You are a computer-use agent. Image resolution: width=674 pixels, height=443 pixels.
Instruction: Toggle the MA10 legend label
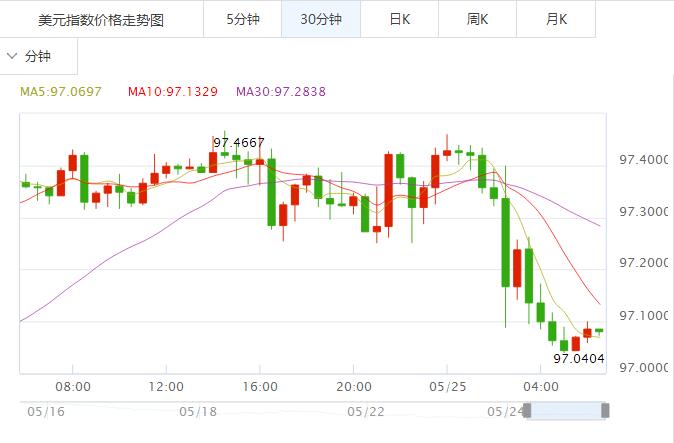(173, 92)
